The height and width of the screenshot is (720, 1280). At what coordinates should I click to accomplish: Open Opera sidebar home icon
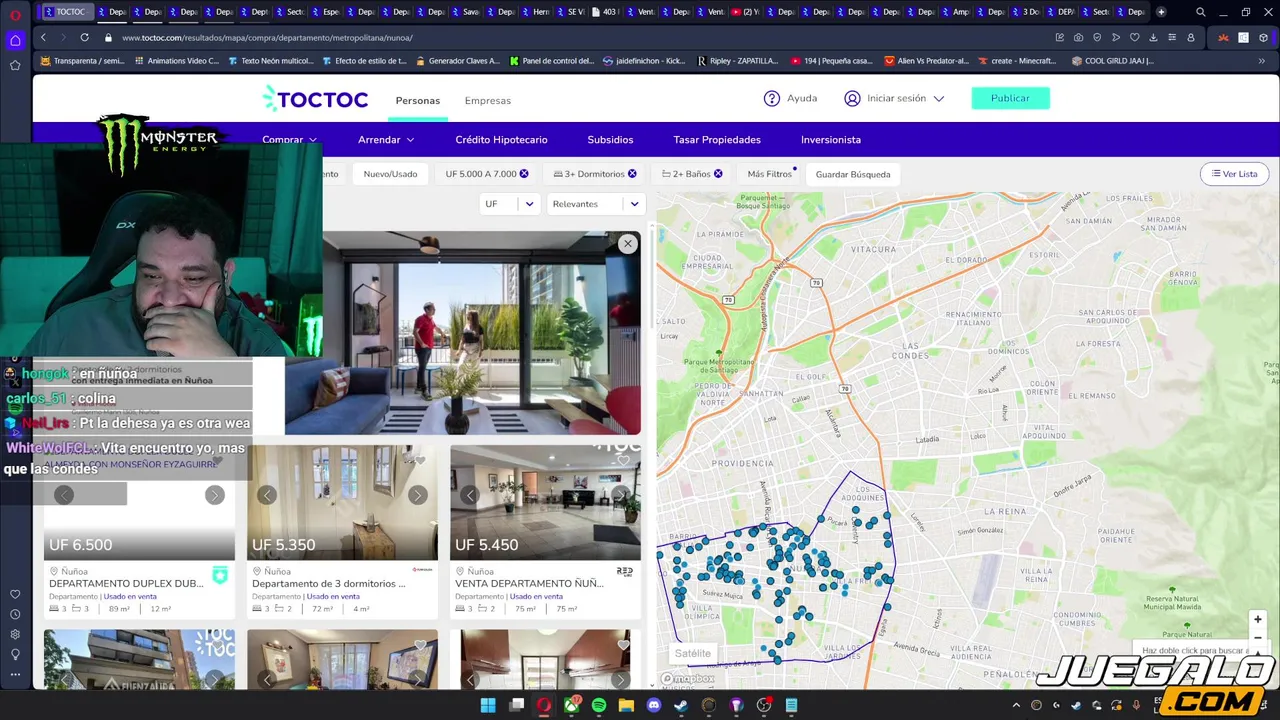(15, 40)
